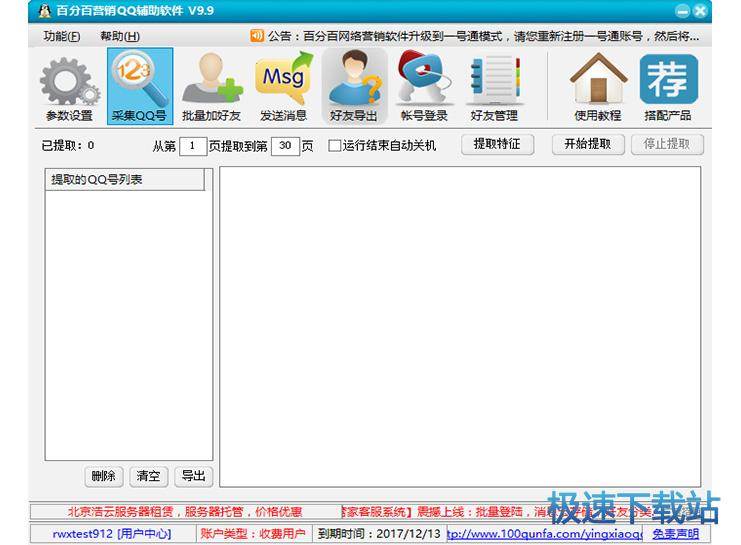Click the 清空 button

click(x=148, y=476)
